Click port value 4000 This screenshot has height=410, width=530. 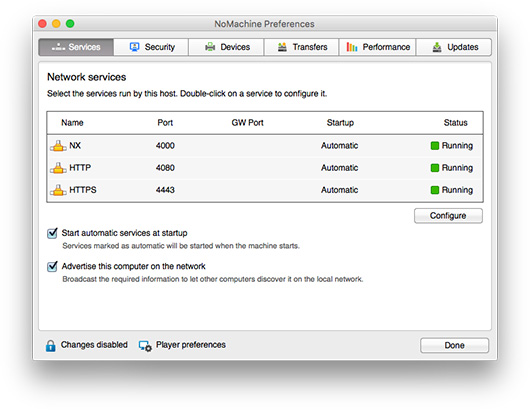(165, 146)
